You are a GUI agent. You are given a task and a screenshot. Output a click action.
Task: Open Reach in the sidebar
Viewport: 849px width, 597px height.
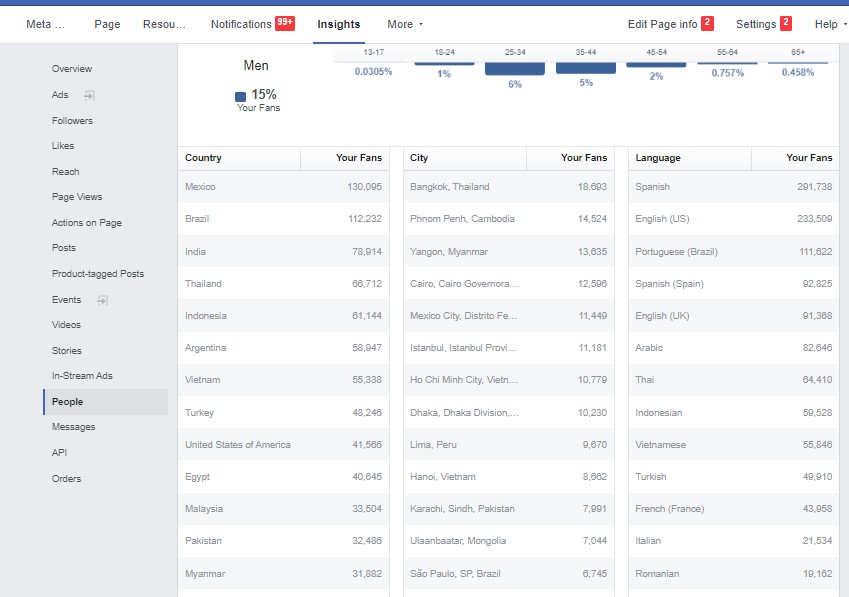click(66, 172)
